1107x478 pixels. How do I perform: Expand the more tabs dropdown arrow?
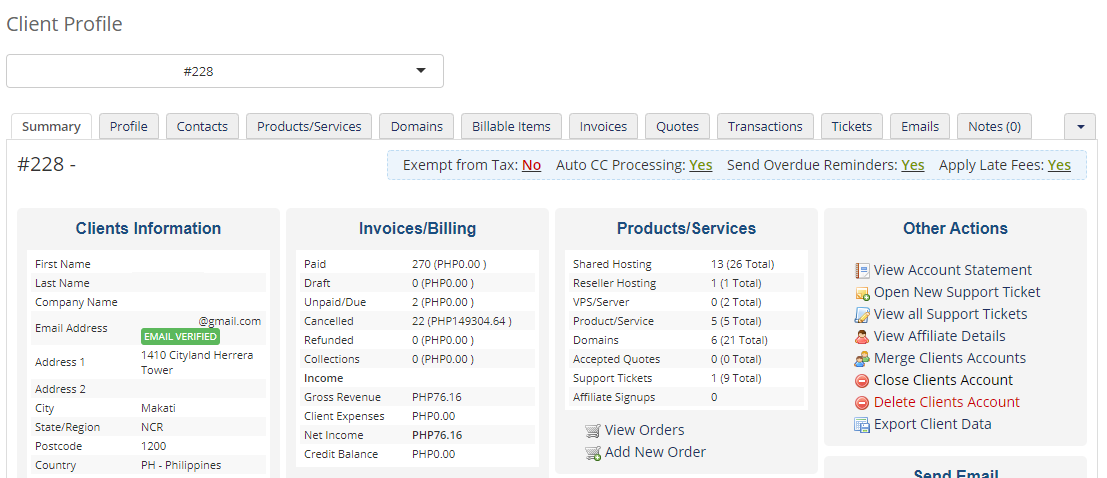pos(1080,127)
